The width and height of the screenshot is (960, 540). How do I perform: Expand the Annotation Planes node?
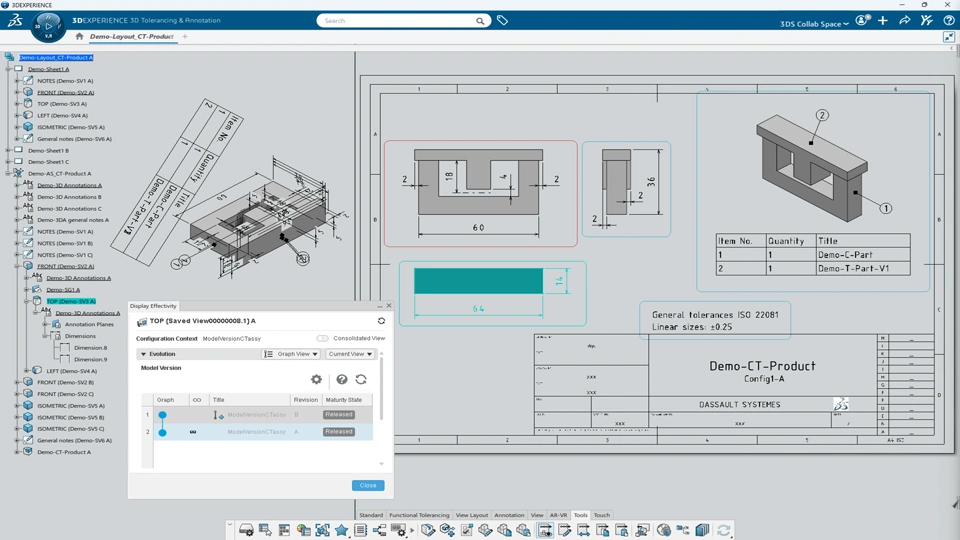point(45,324)
